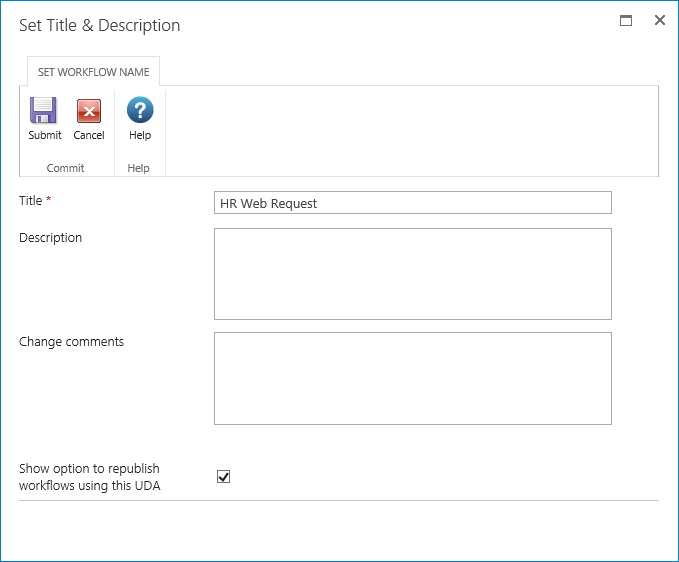Image resolution: width=679 pixels, height=562 pixels.
Task: Switch to the SET WORKFLOW NAME tab
Action: pyautogui.click(x=93, y=72)
